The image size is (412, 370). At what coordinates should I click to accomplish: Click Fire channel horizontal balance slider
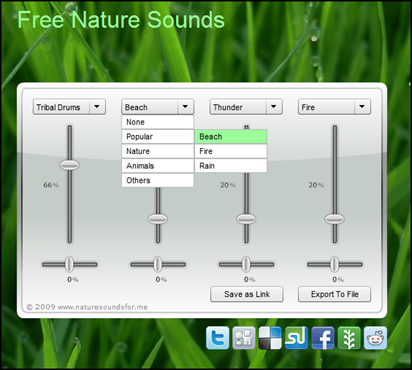[x=334, y=264]
